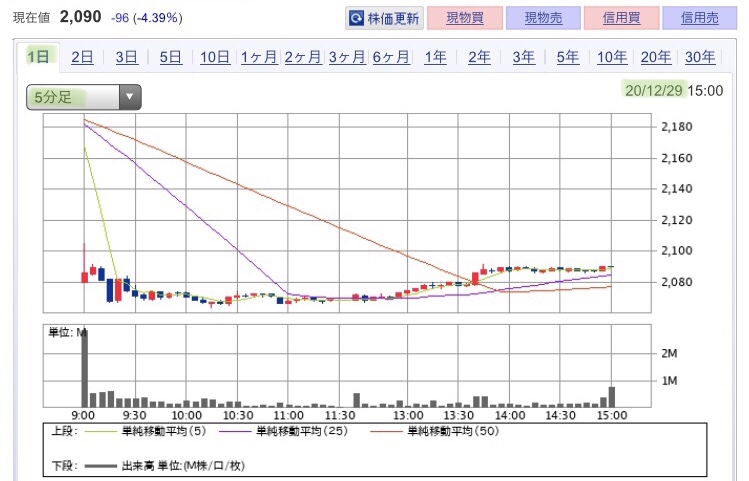
Task: Click the chart timestamp 20/12/29 15:00
Action: [674, 90]
